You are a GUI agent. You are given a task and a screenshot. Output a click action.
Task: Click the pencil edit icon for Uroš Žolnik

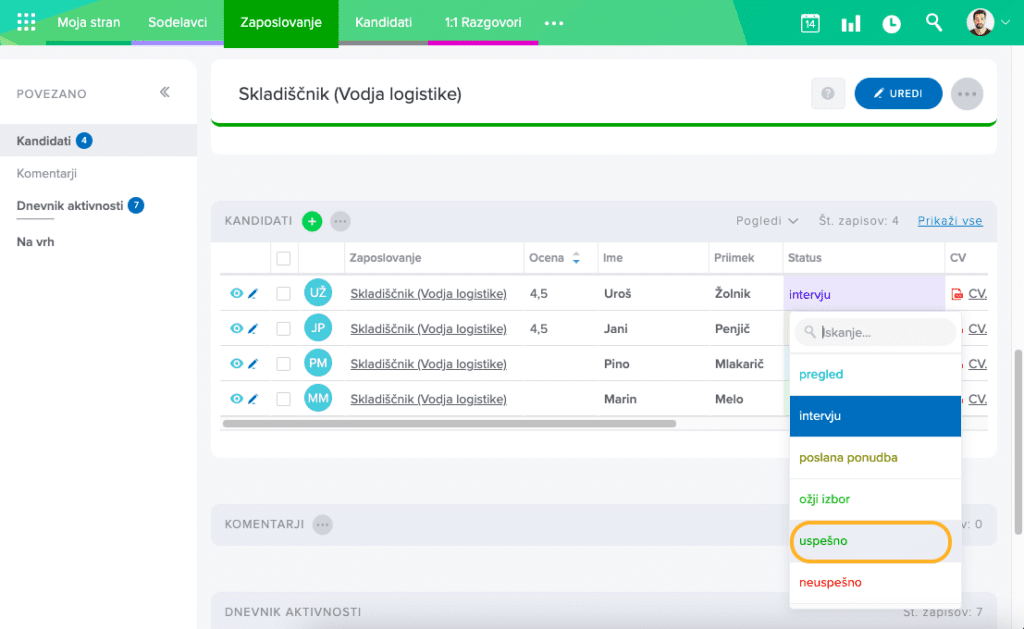(253, 294)
